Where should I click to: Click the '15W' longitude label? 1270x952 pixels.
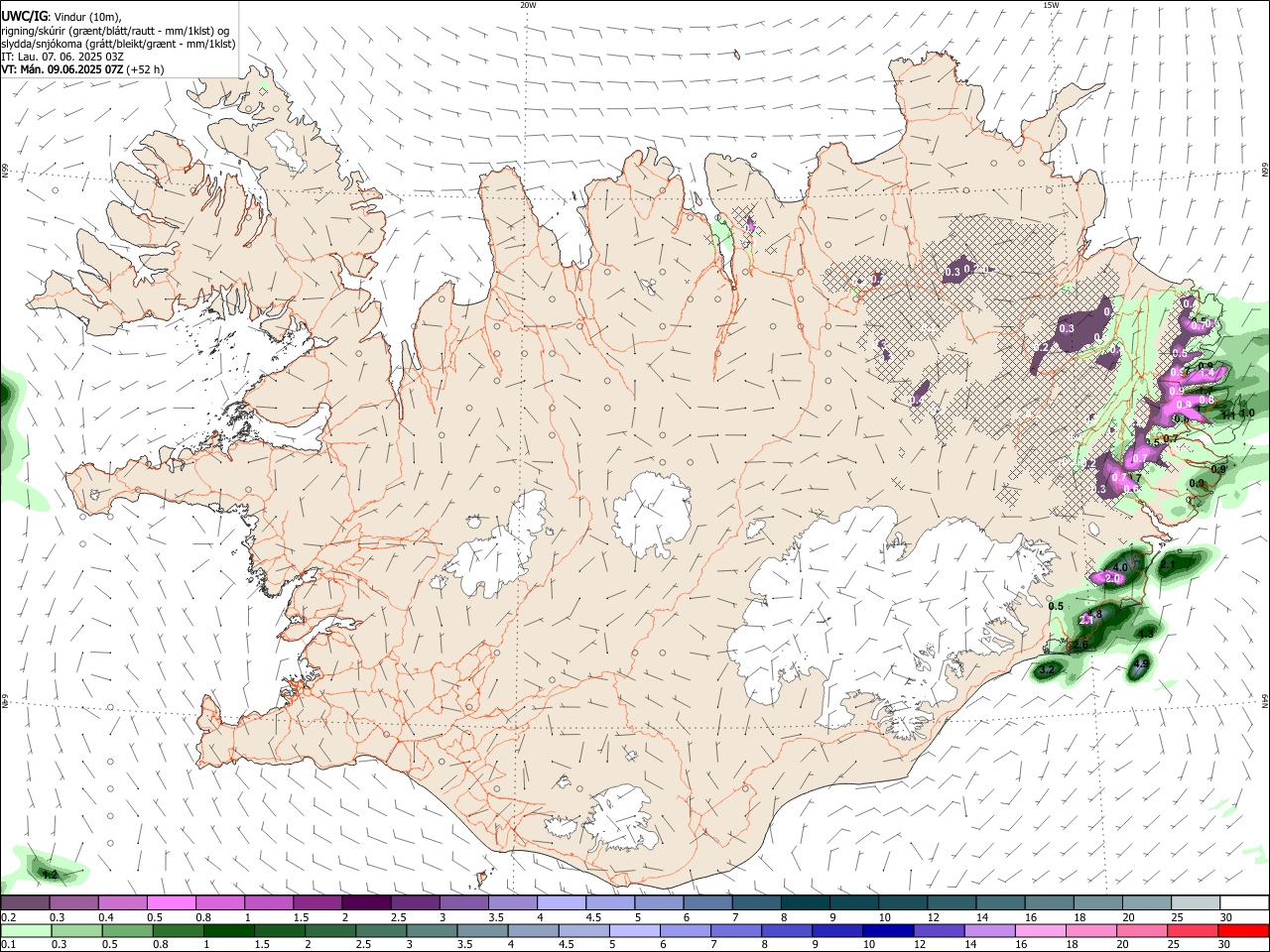(1051, 5)
